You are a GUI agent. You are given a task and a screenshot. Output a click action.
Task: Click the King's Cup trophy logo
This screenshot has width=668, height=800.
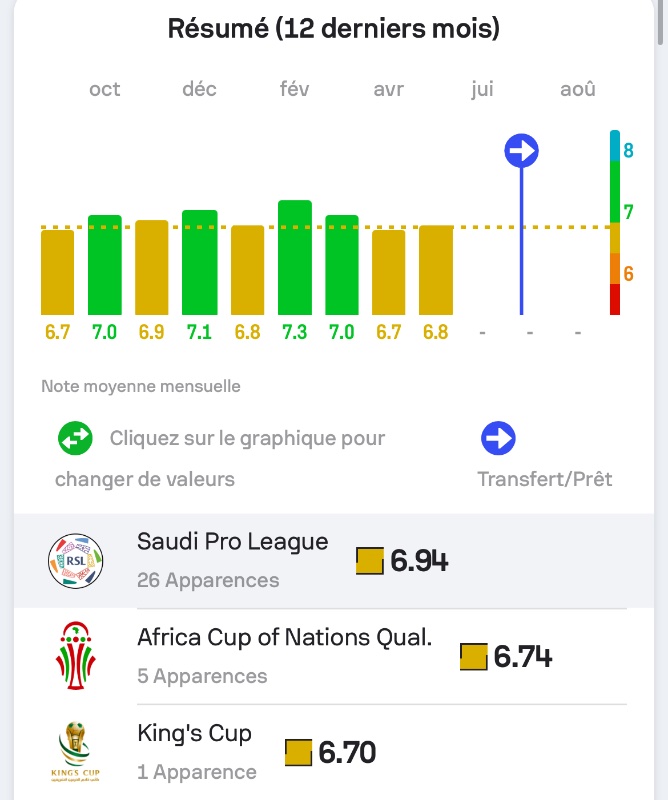coord(76,752)
